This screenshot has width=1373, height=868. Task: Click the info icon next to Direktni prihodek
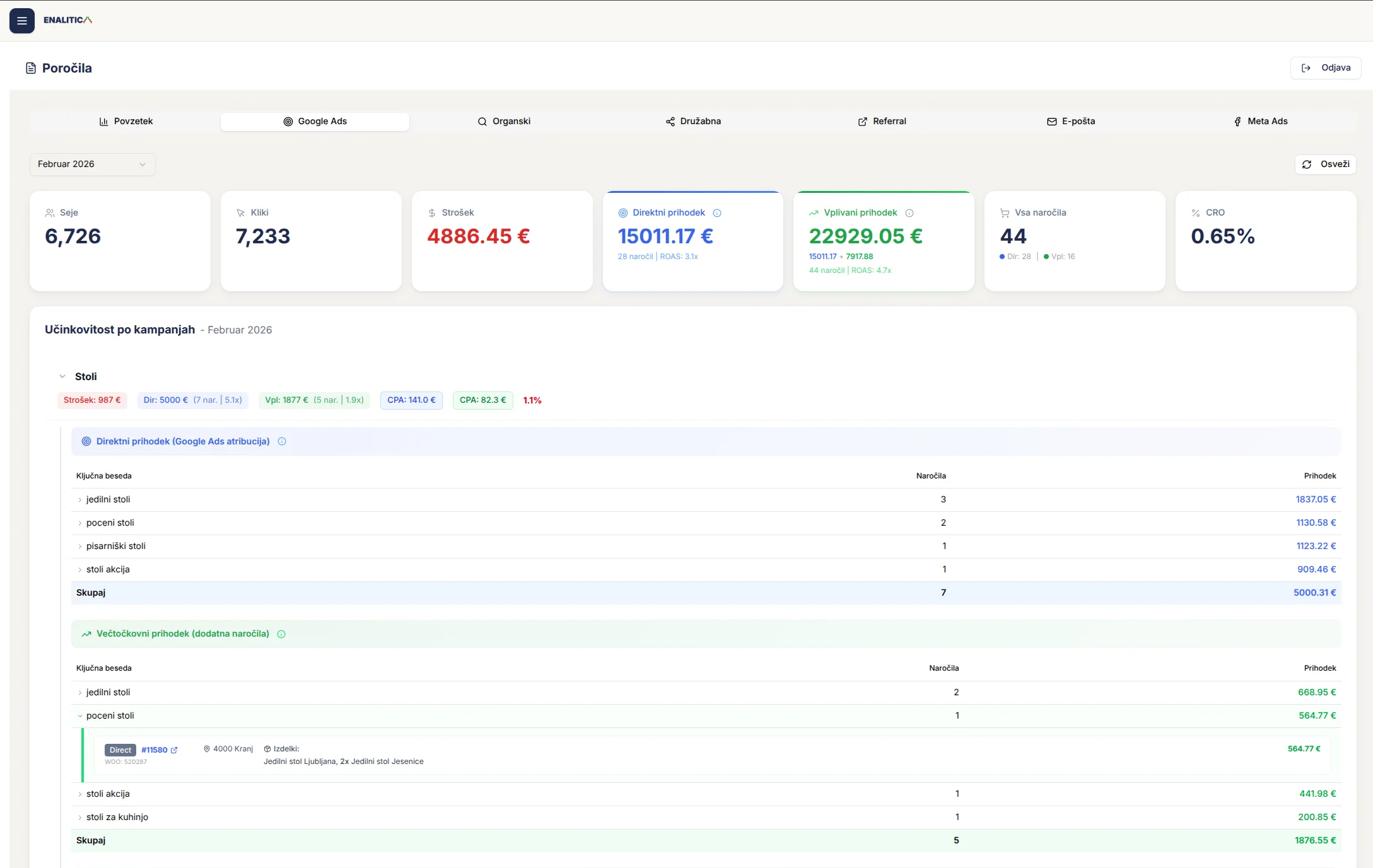point(718,213)
